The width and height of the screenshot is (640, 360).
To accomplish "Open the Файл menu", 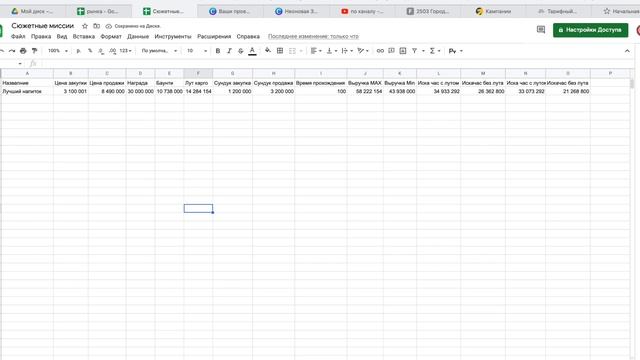I will [x=18, y=37].
